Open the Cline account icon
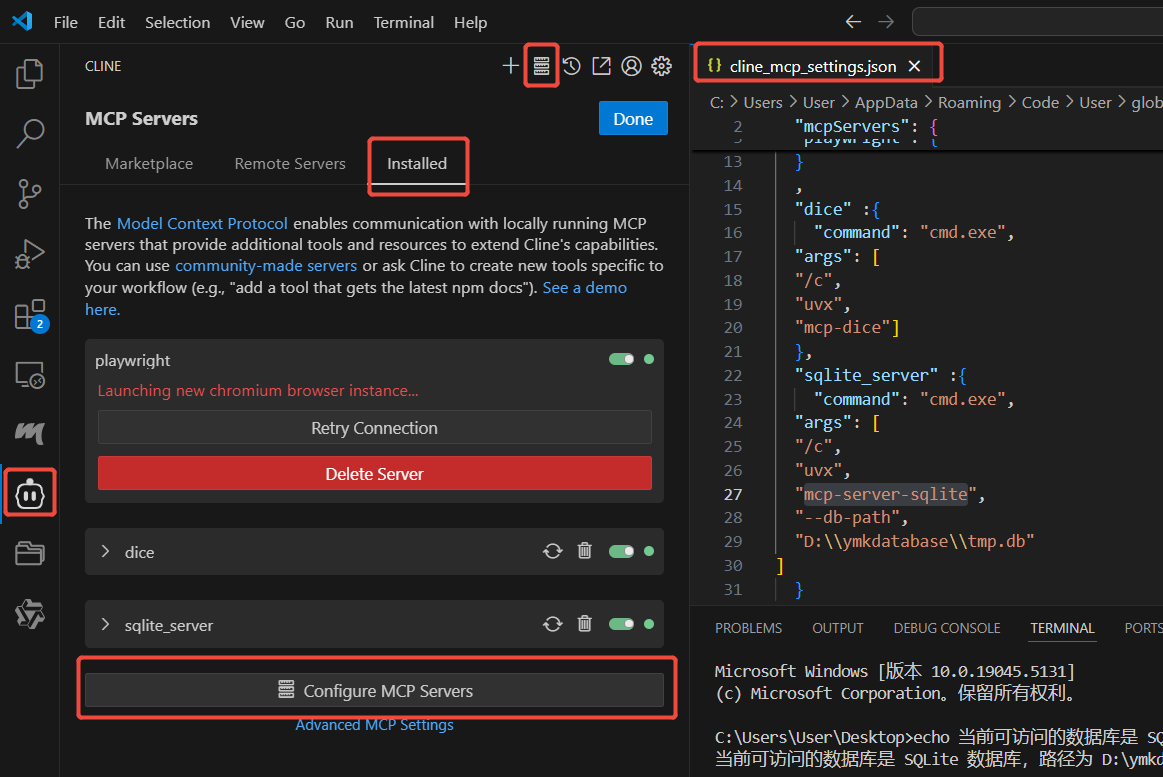The image size is (1163, 777). pyautogui.click(x=631, y=66)
